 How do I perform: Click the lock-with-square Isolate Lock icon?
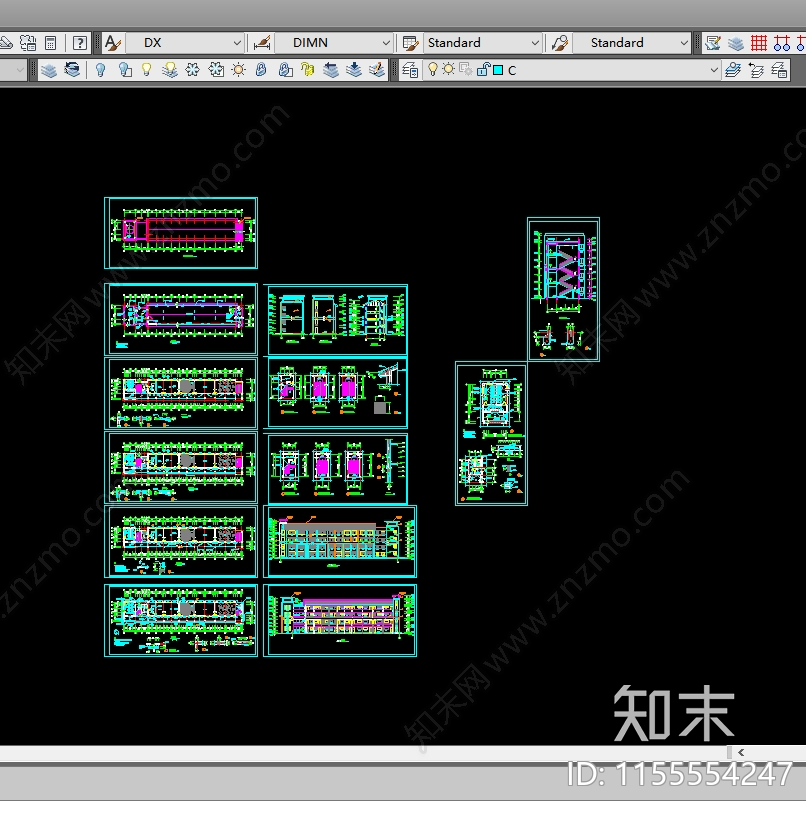coord(285,70)
